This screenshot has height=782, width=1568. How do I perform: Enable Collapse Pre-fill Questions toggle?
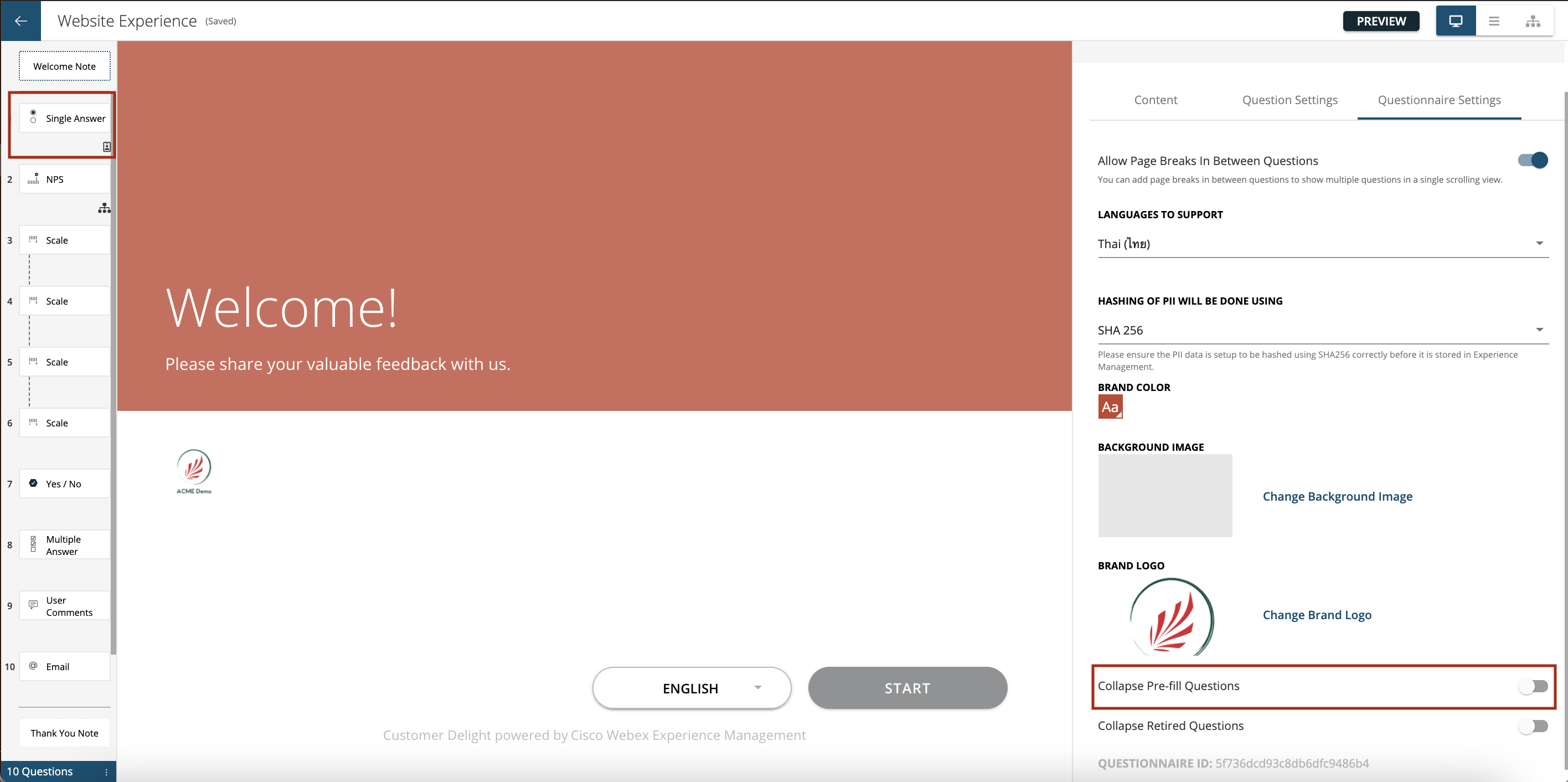[x=1532, y=686]
